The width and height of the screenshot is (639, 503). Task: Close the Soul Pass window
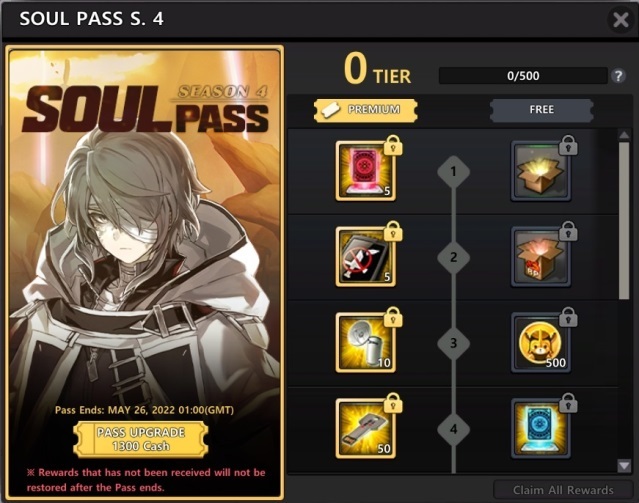[621, 19]
